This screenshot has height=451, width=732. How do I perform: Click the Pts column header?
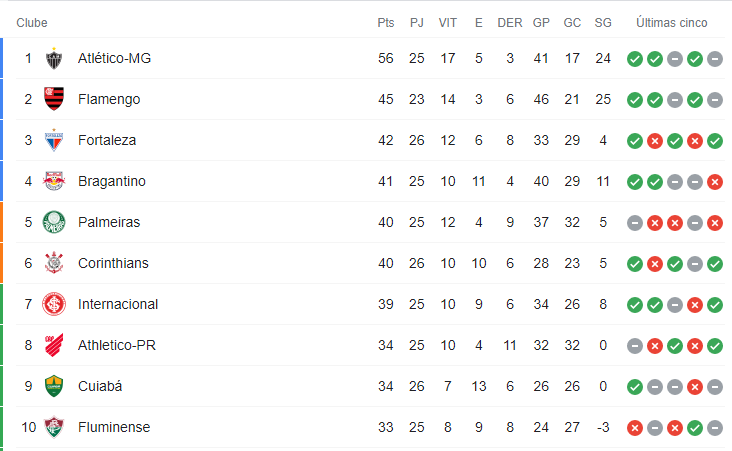point(386,22)
